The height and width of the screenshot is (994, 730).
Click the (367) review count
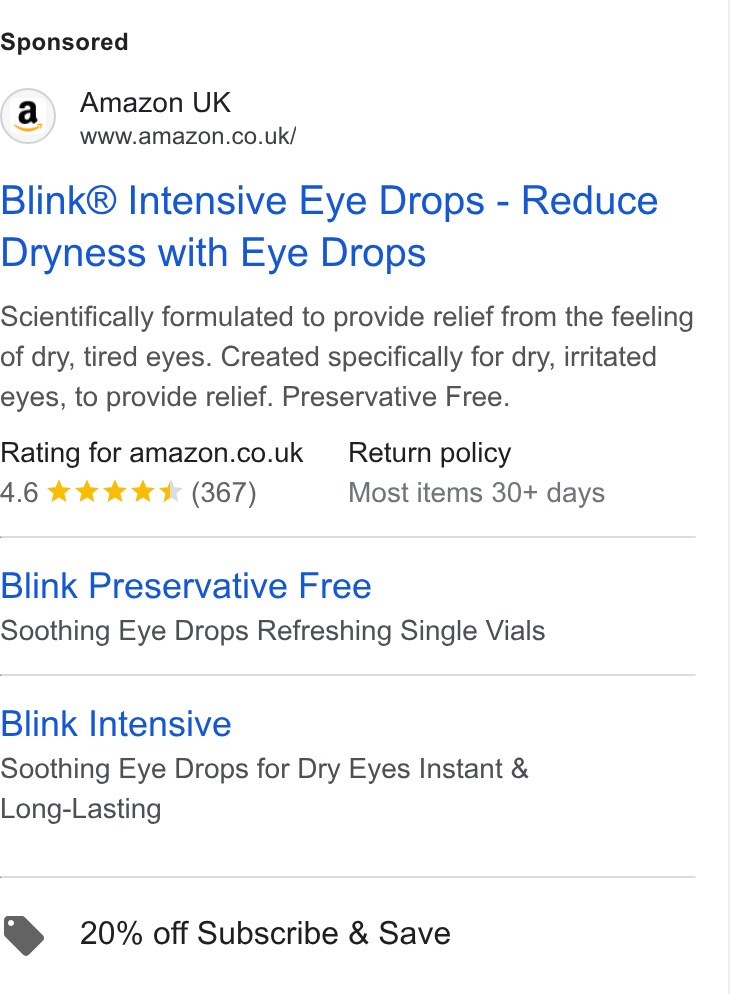[224, 493]
